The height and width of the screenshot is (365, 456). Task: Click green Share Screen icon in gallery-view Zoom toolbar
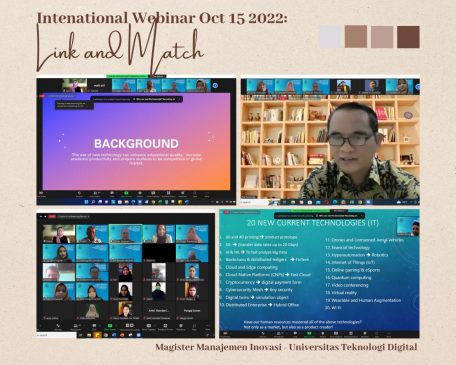pos(110,326)
